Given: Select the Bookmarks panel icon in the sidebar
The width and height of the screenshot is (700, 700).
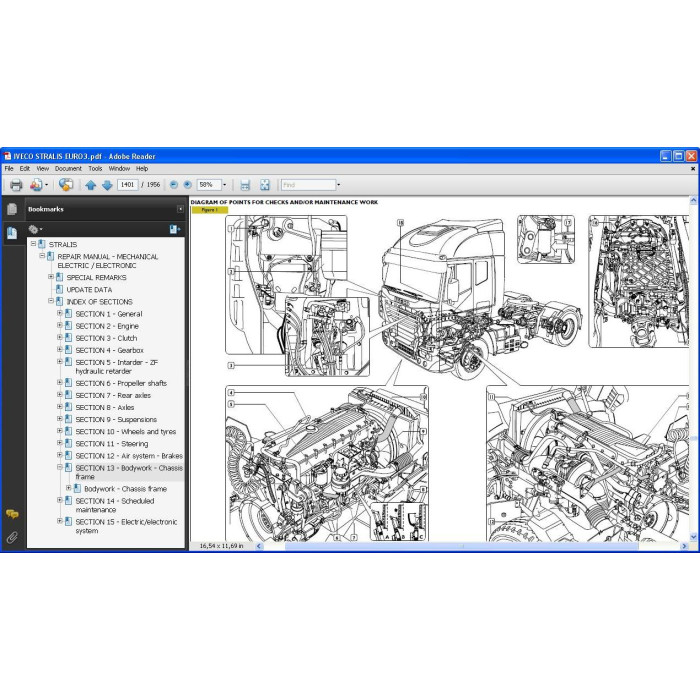Looking at the screenshot, I should pyautogui.click(x=12, y=233).
